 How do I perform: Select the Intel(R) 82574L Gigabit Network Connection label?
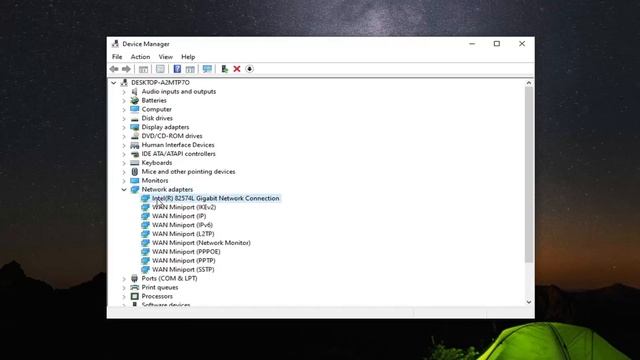click(216, 198)
